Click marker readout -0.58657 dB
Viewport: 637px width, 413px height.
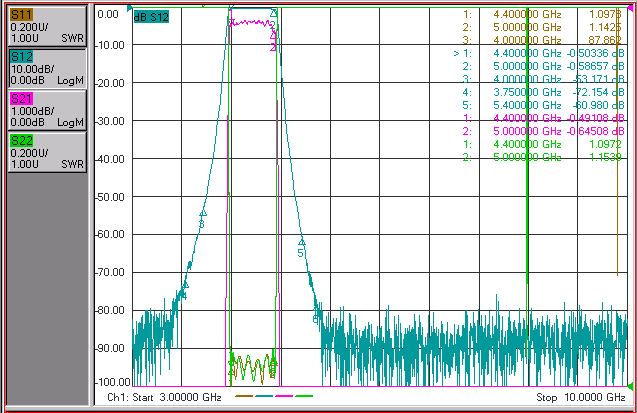[x=596, y=66]
